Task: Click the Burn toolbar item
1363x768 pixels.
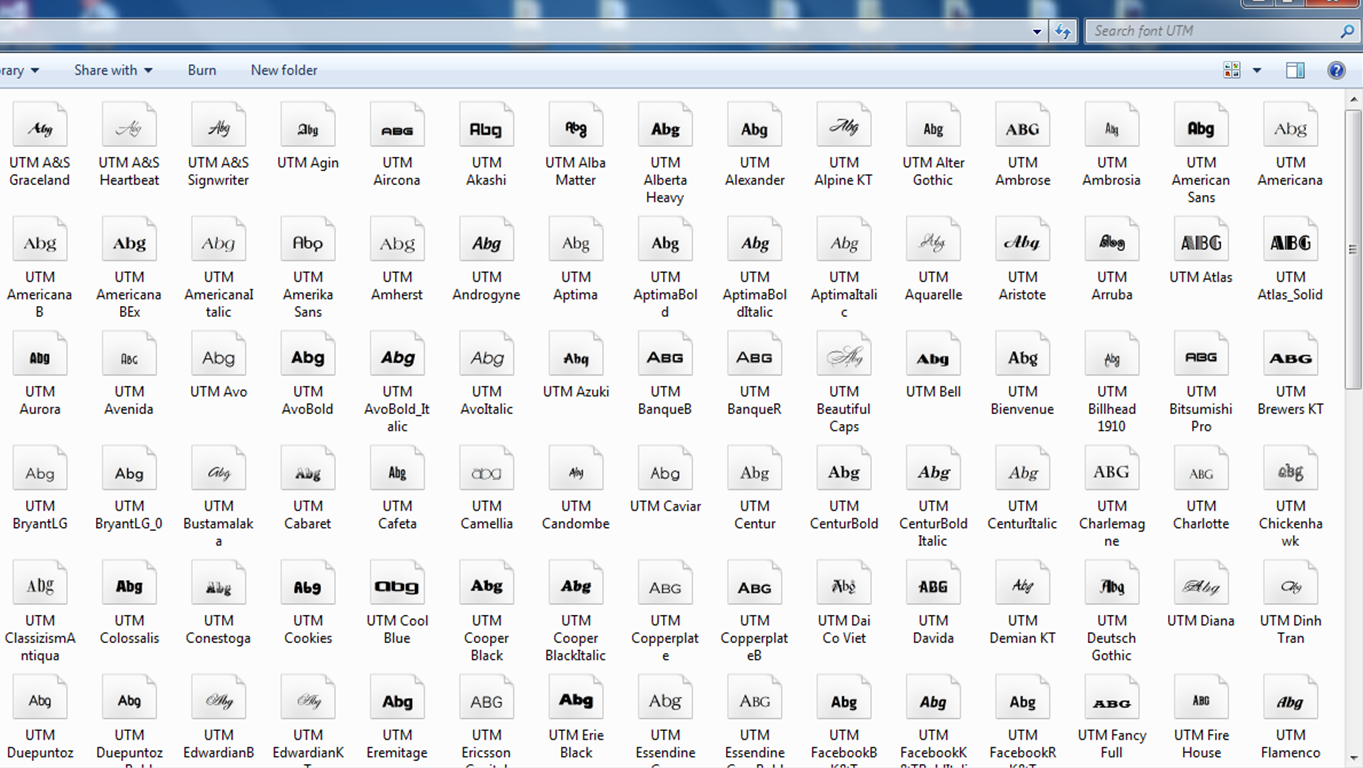Action: (201, 70)
